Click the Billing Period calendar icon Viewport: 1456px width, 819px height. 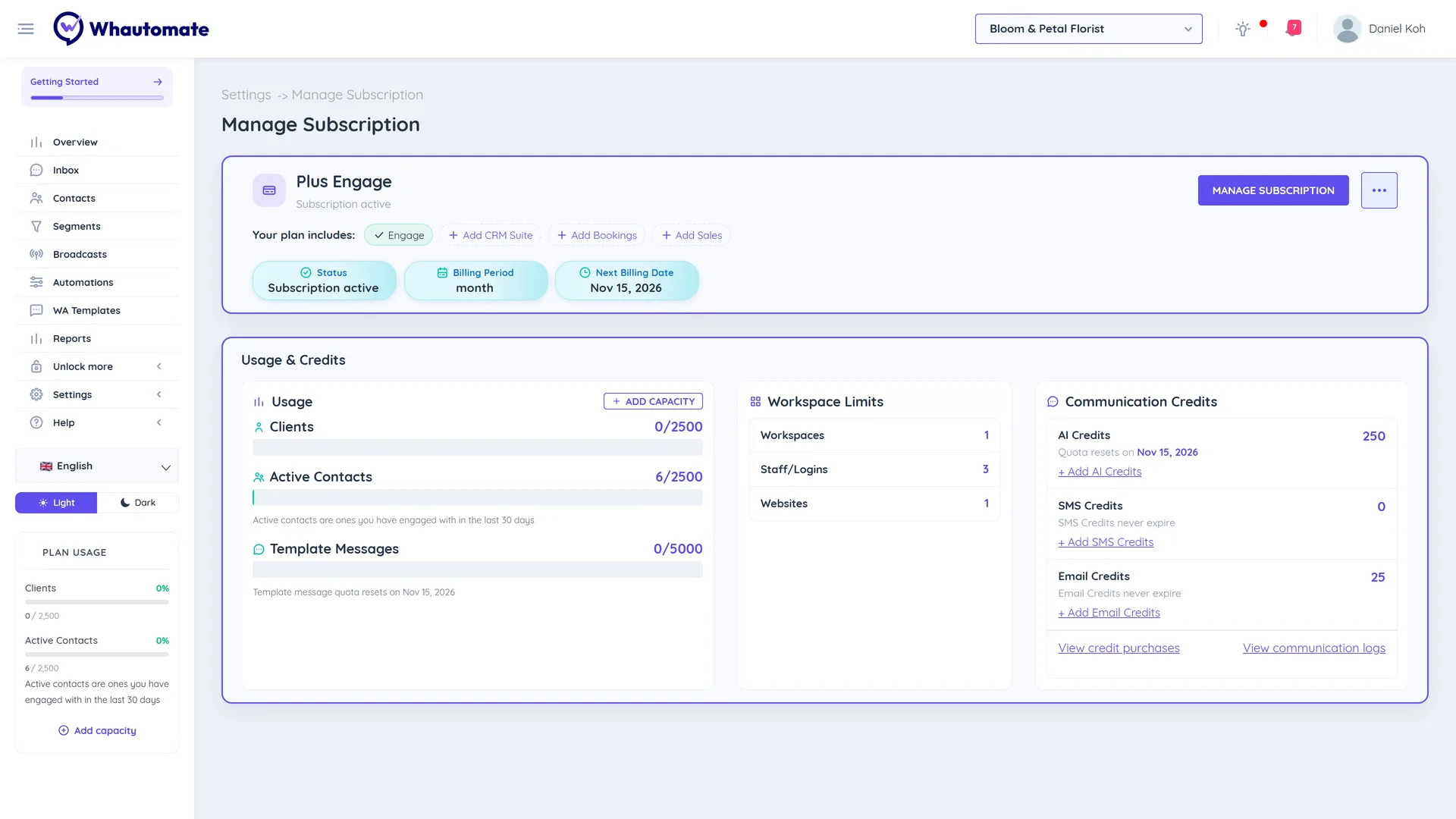(442, 273)
